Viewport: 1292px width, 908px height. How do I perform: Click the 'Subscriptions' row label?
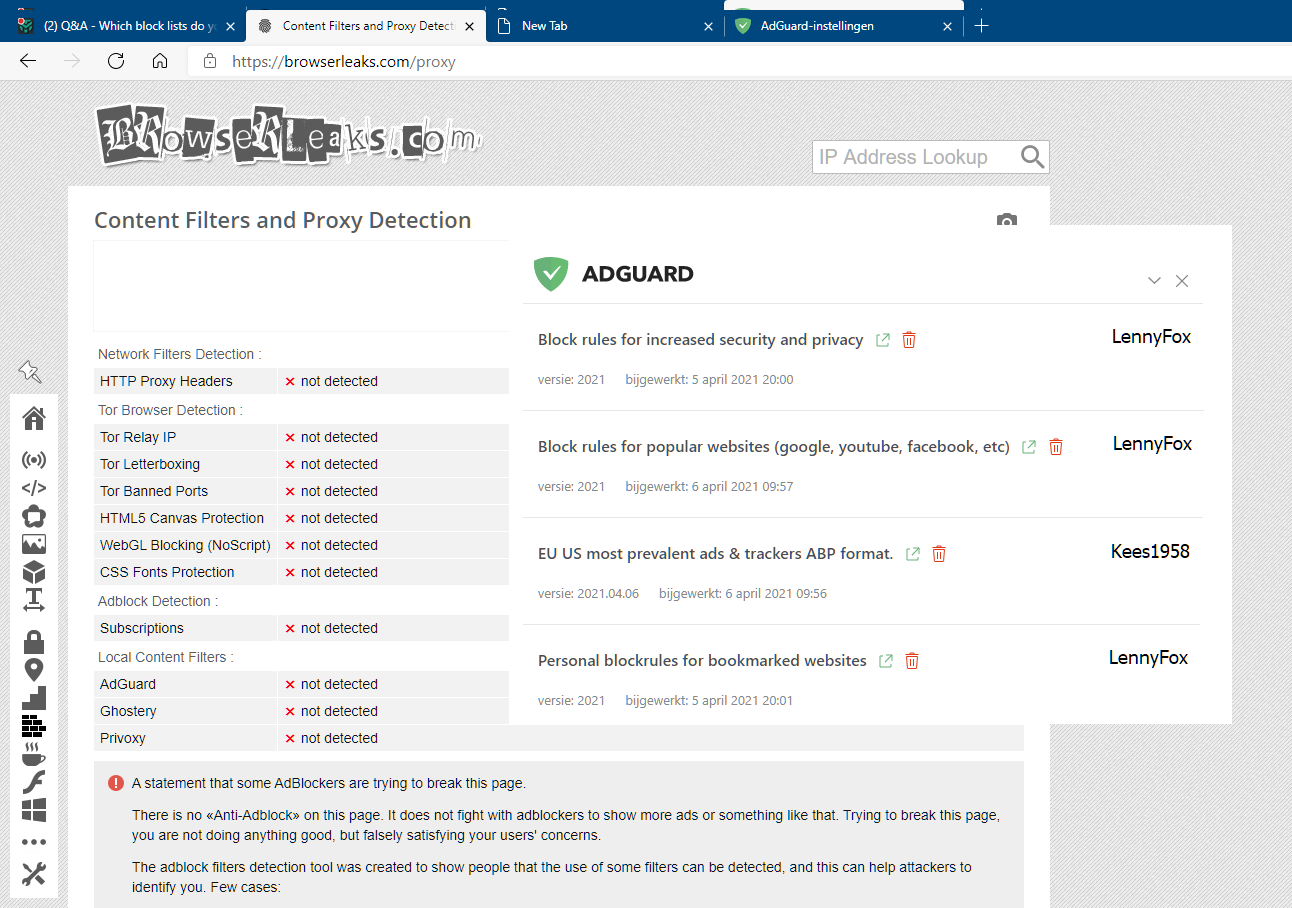point(142,628)
